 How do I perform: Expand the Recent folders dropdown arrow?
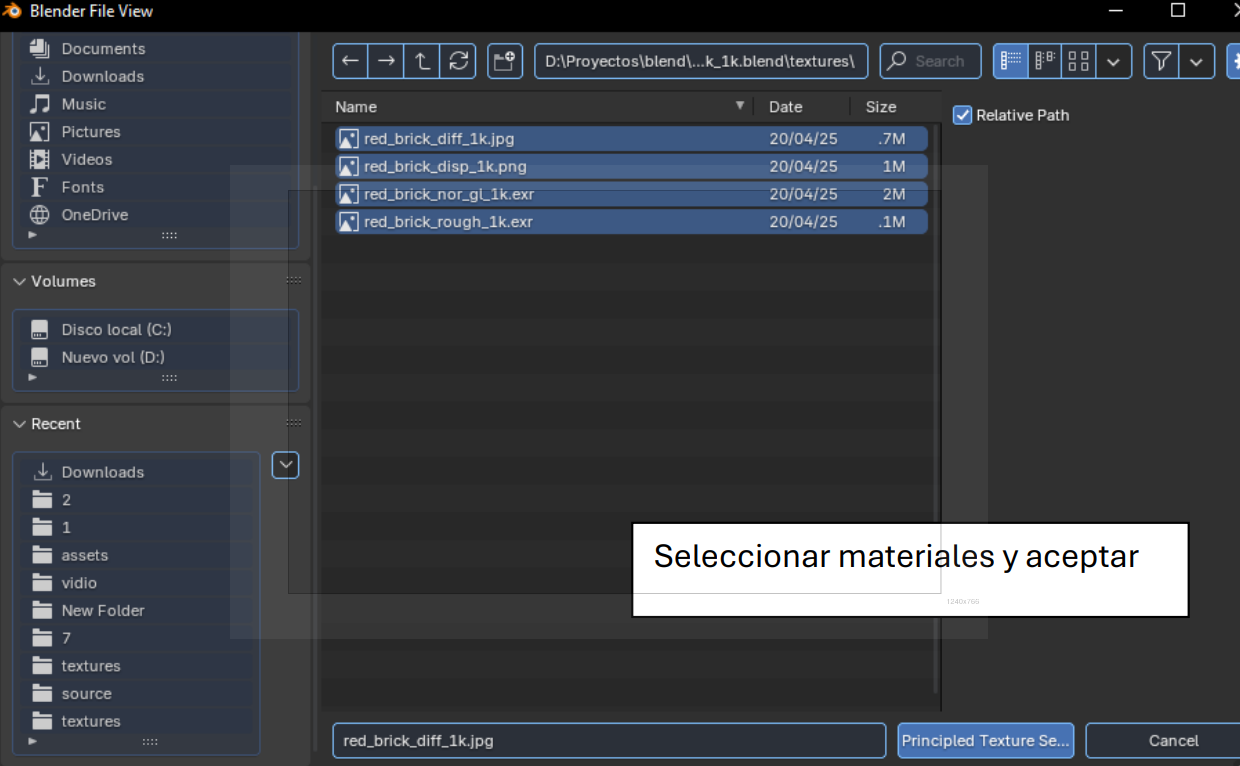pyautogui.click(x=285, y=465)
